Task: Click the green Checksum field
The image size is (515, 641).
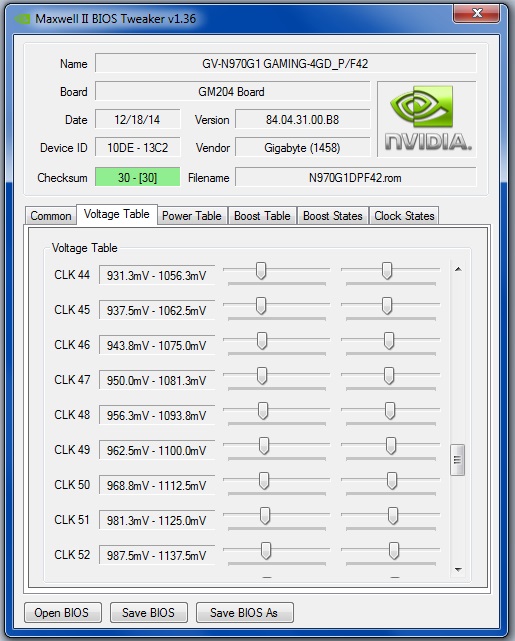Action: 137,177
